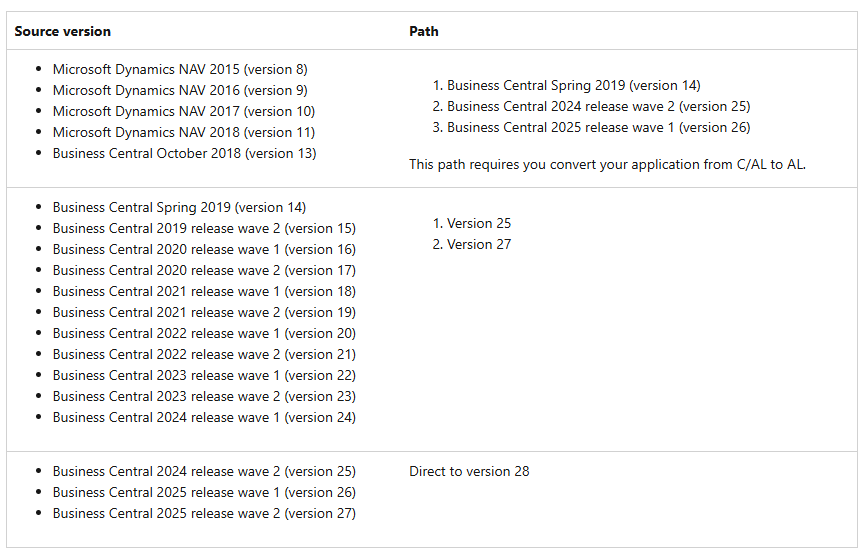Click Microsoft Dynamics NAV 2018 (version 11)

184,132
